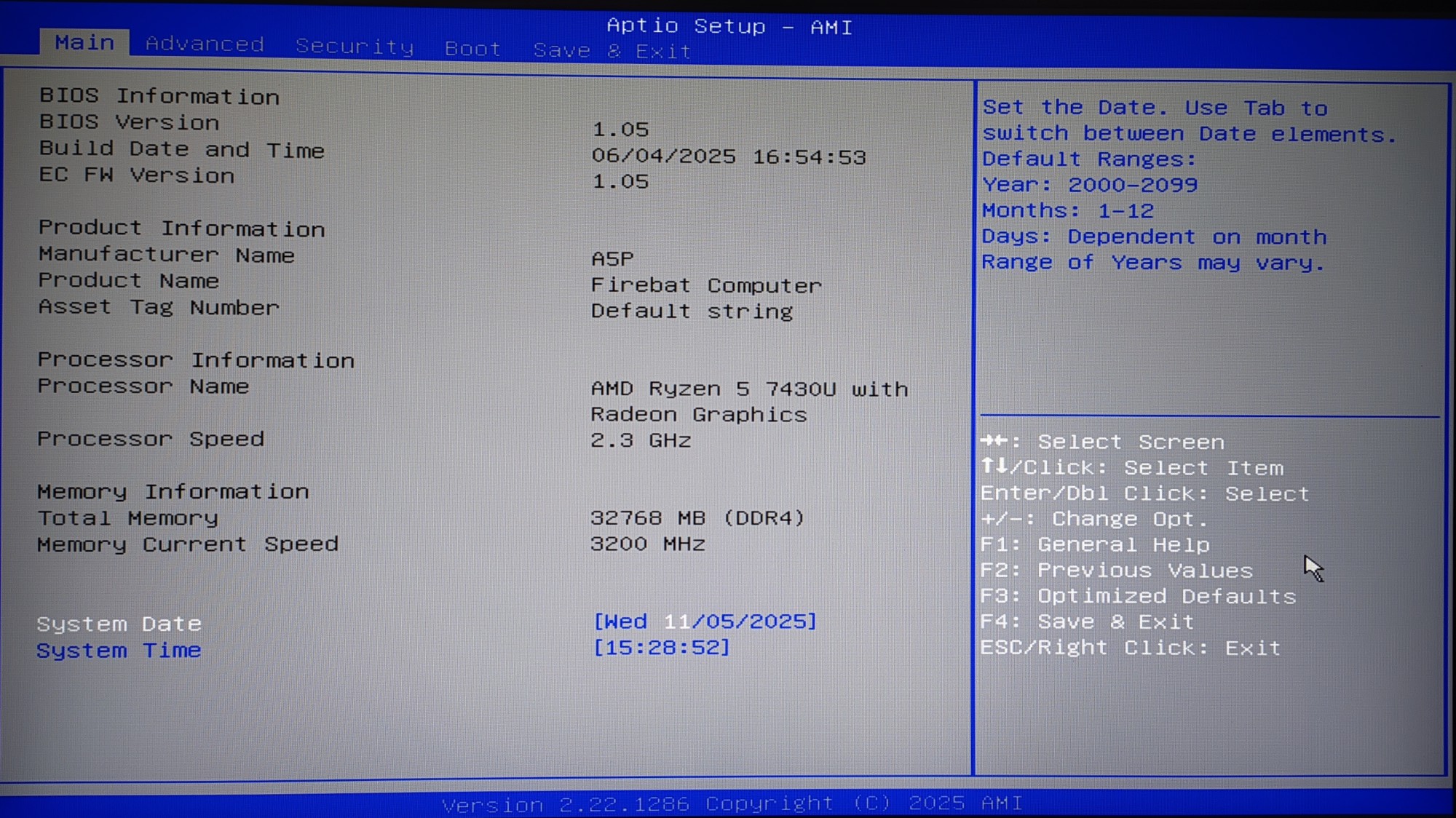Go to the Boot tab

pyautogui.click(x=472, y=49)
